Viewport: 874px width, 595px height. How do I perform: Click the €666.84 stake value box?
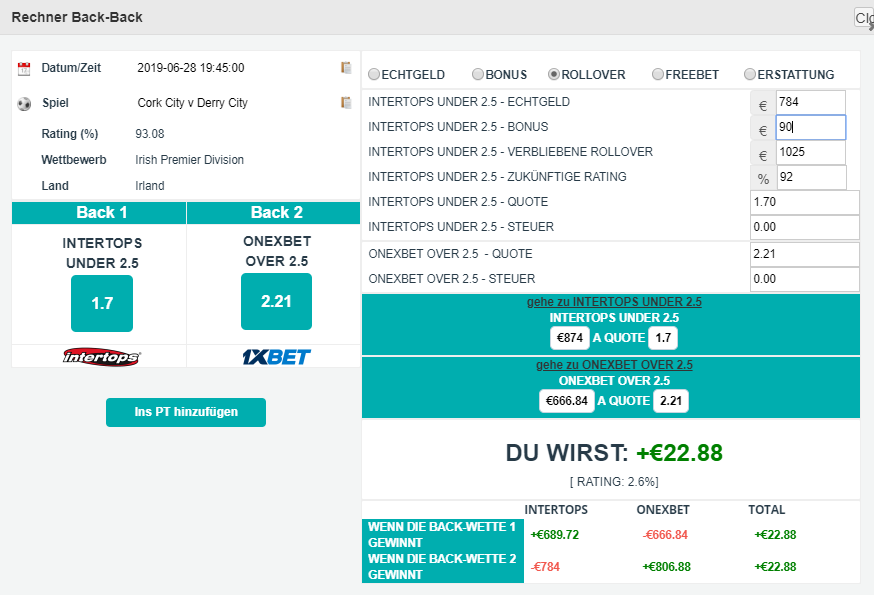pyautogui.click(x=567, y=401)
